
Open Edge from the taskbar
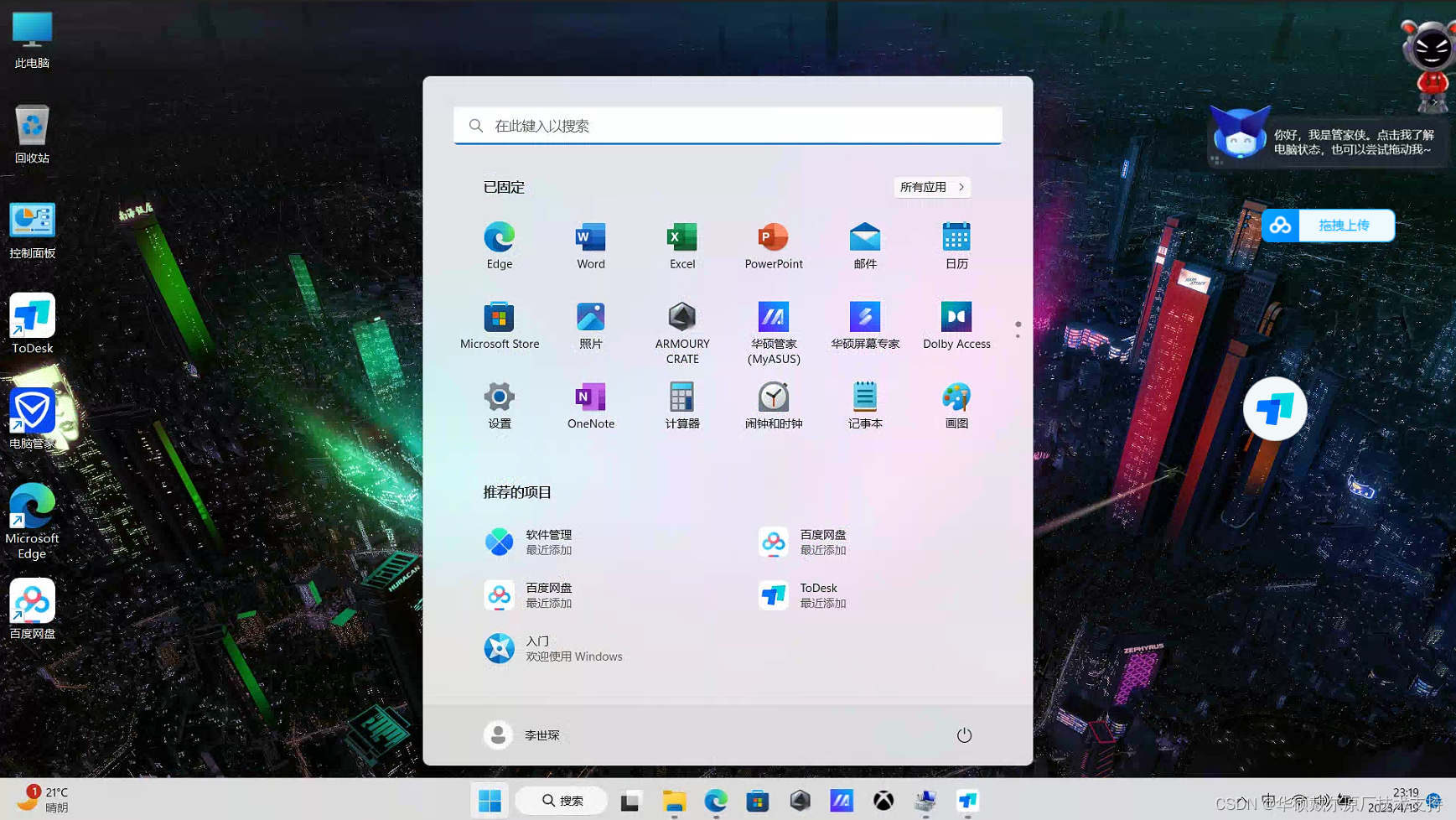[716, 801]
